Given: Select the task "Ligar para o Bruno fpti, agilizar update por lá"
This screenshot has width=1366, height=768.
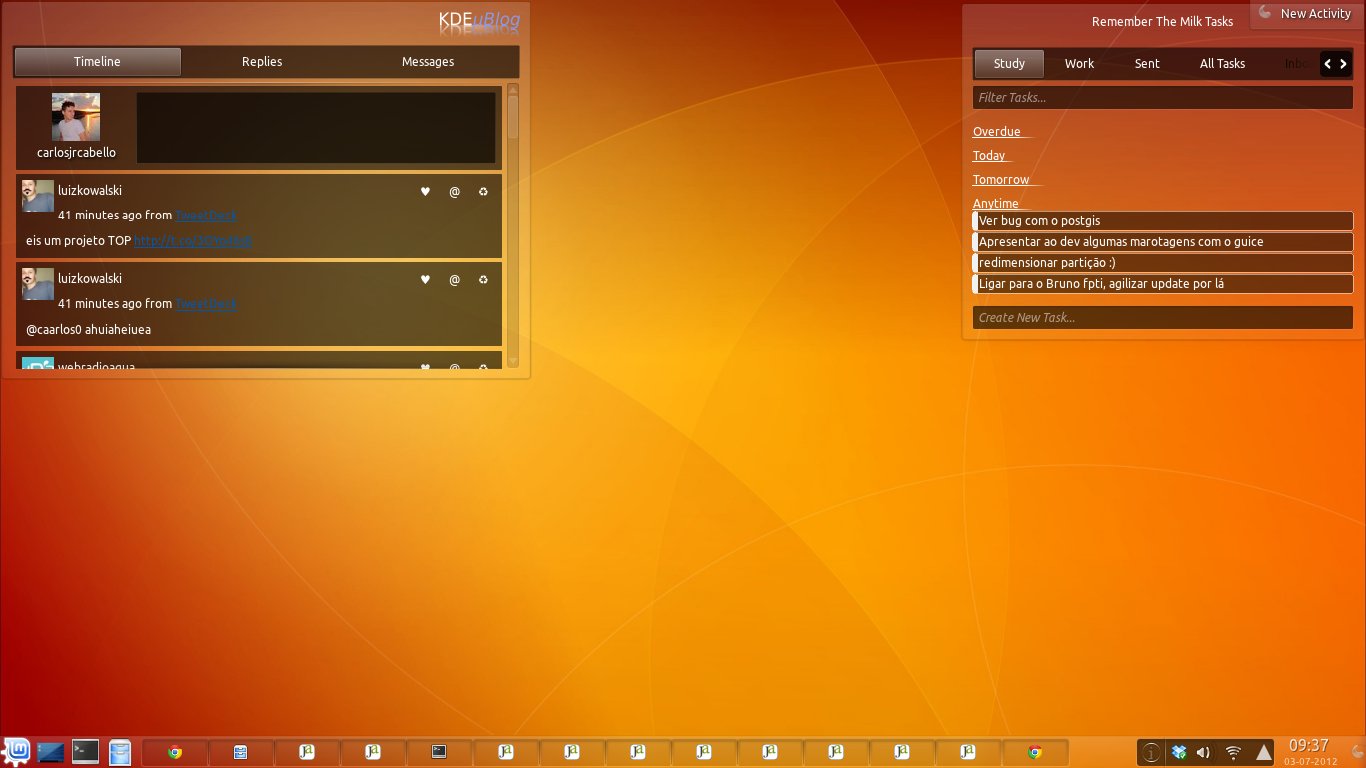Looking at the screenshot, I should [x=1163, y=284].
